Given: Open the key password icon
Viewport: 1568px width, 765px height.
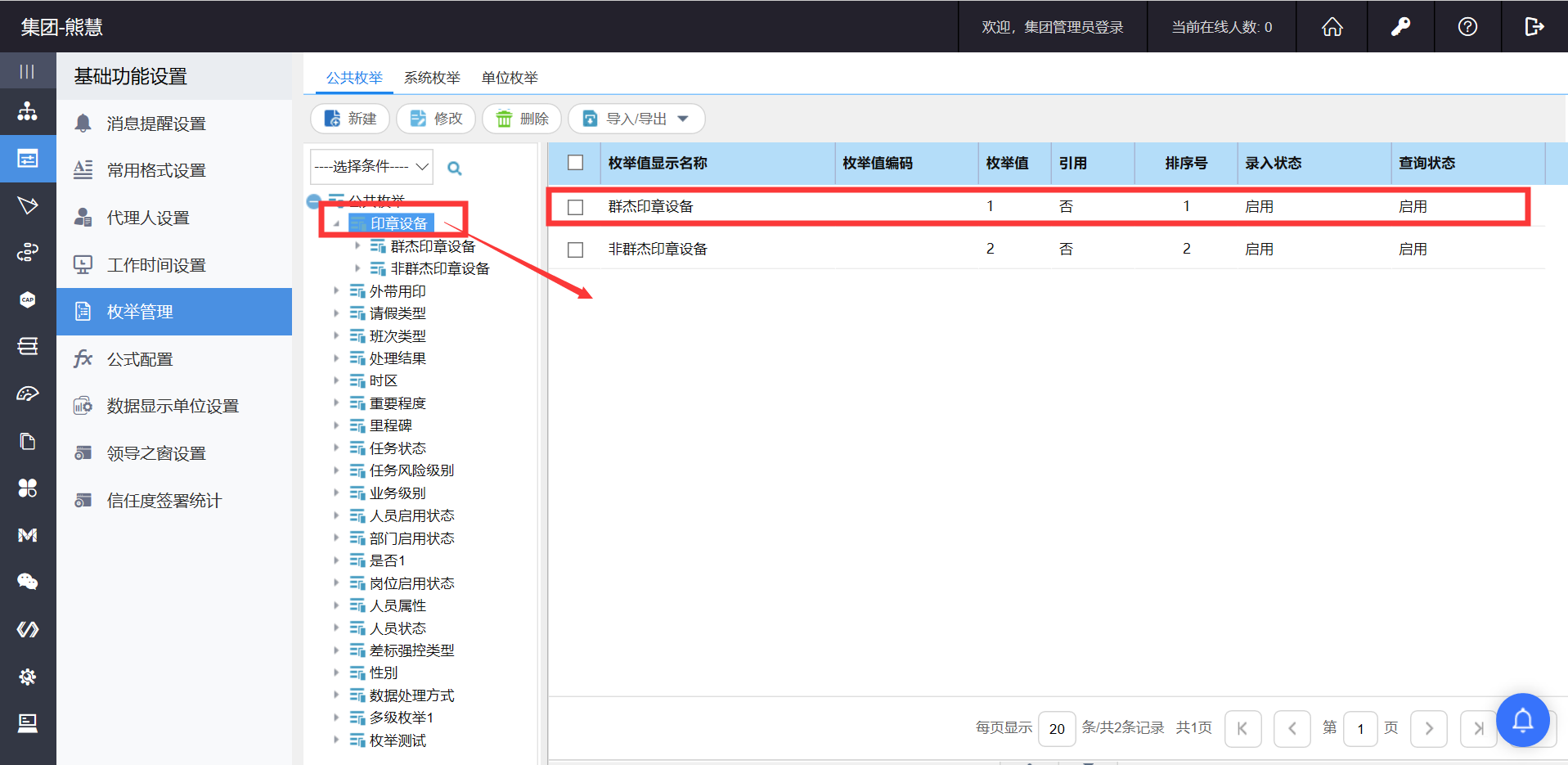Looking at the screenshot, I should pyautogui.click(x=1400, y=27).
